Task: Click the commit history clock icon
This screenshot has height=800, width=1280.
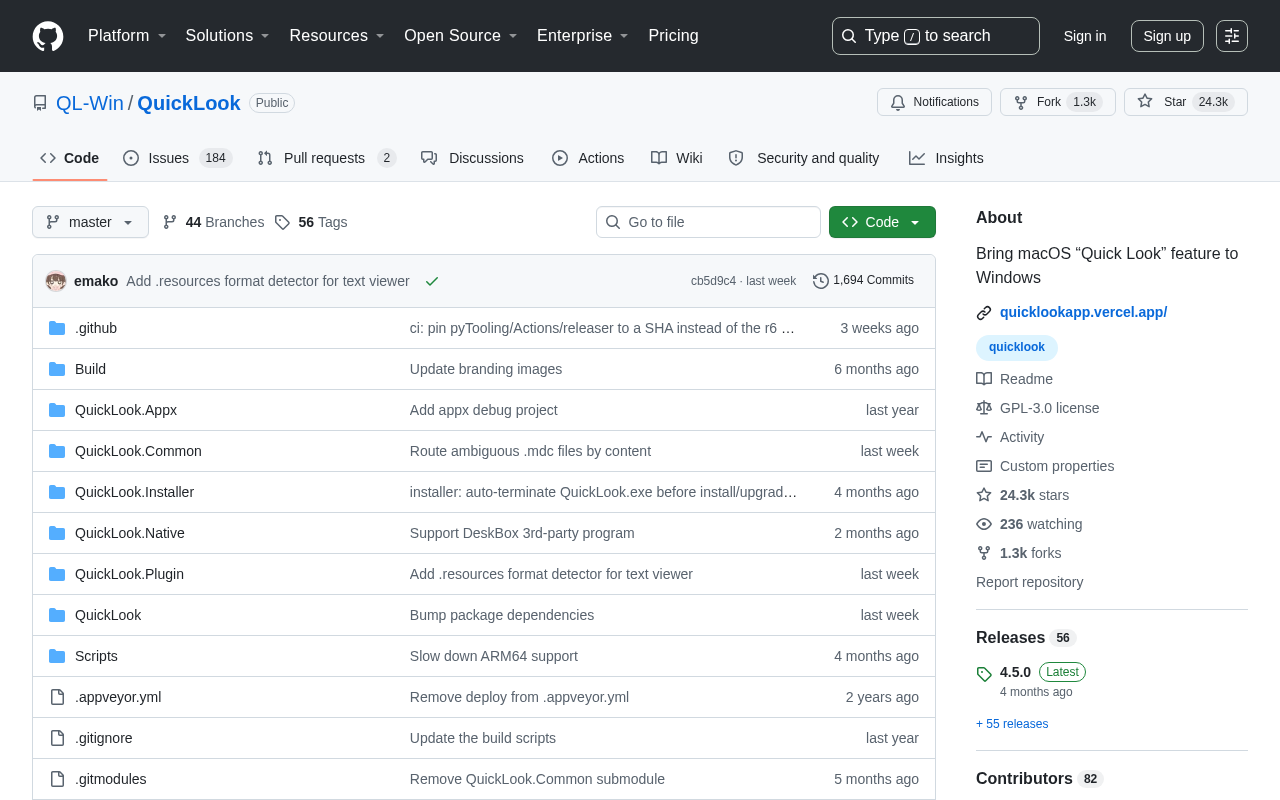Action: coord(821,281)
